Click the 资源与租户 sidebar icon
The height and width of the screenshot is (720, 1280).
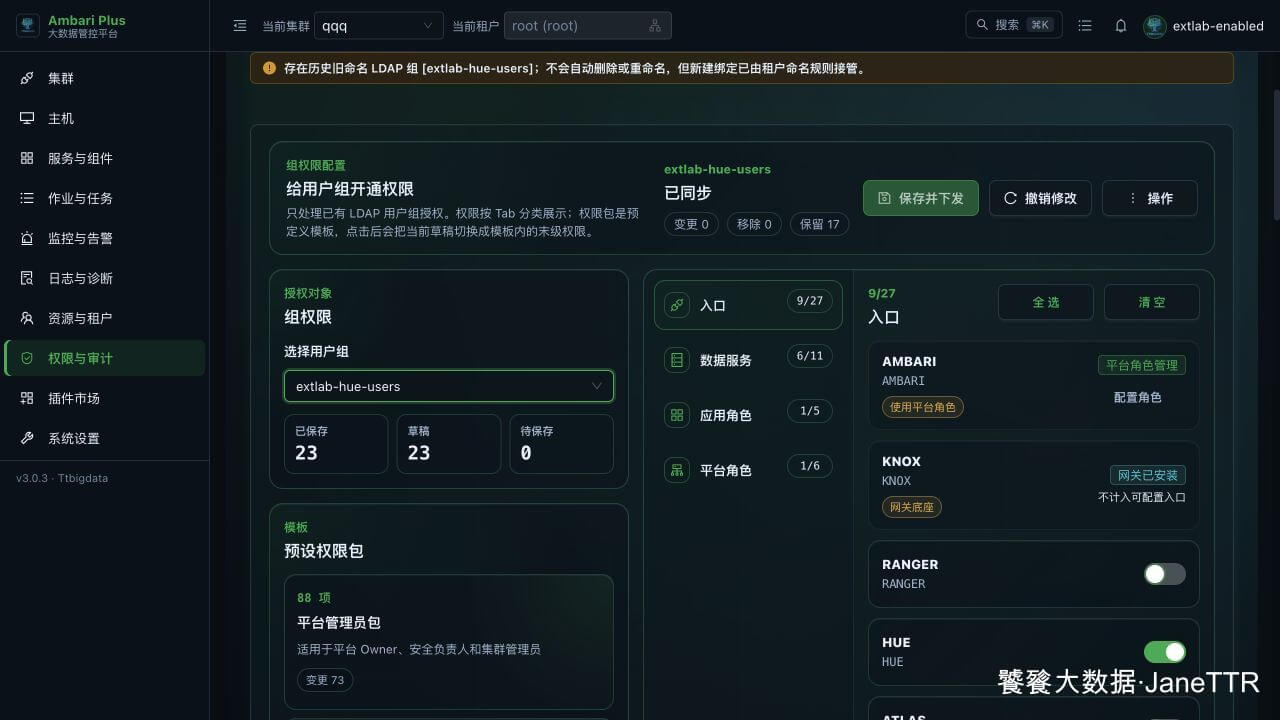click(27, 318)
